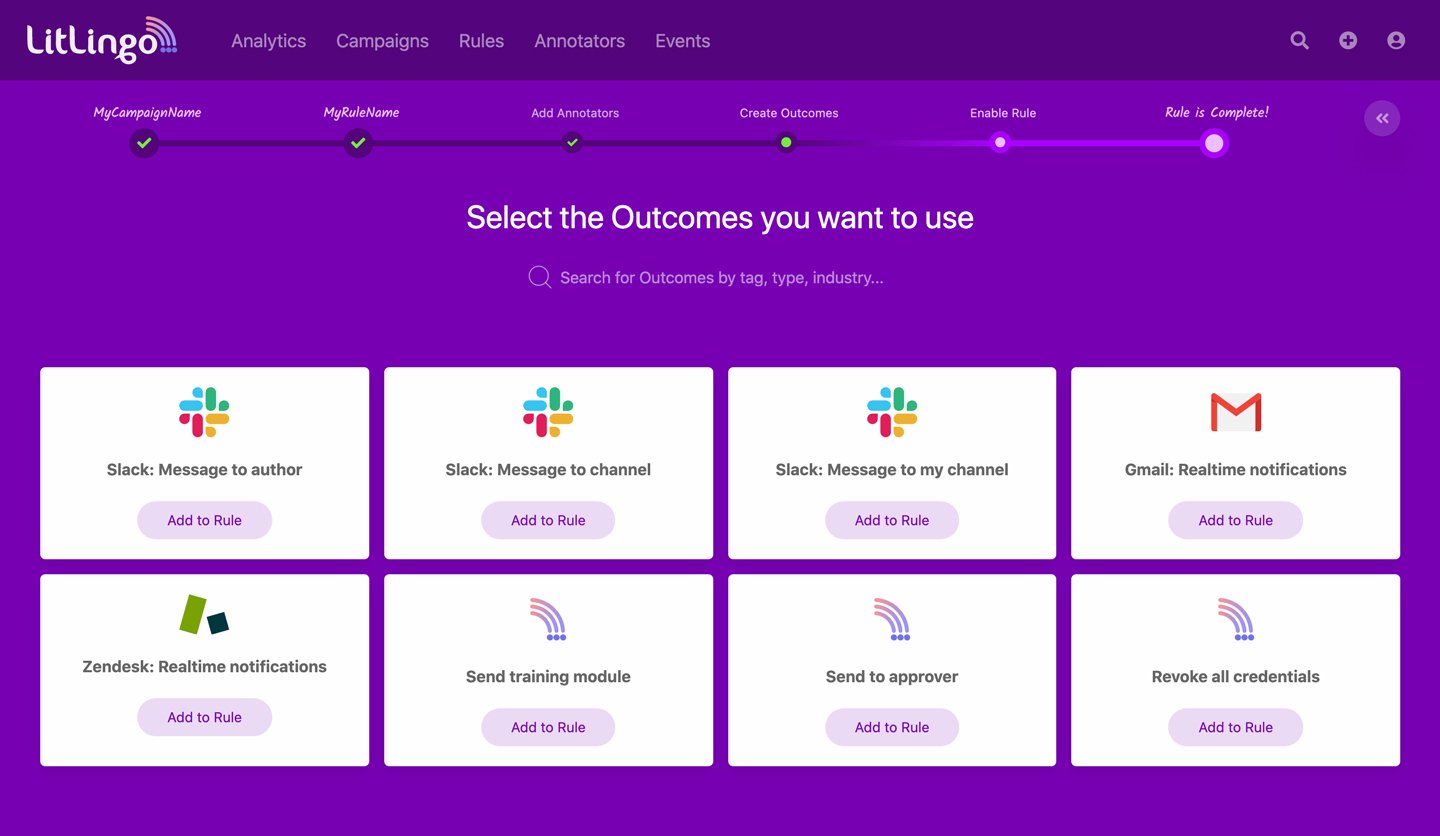Open the user profile icon
Viewport: 1440px width, 836px height.
[1396, 40]
